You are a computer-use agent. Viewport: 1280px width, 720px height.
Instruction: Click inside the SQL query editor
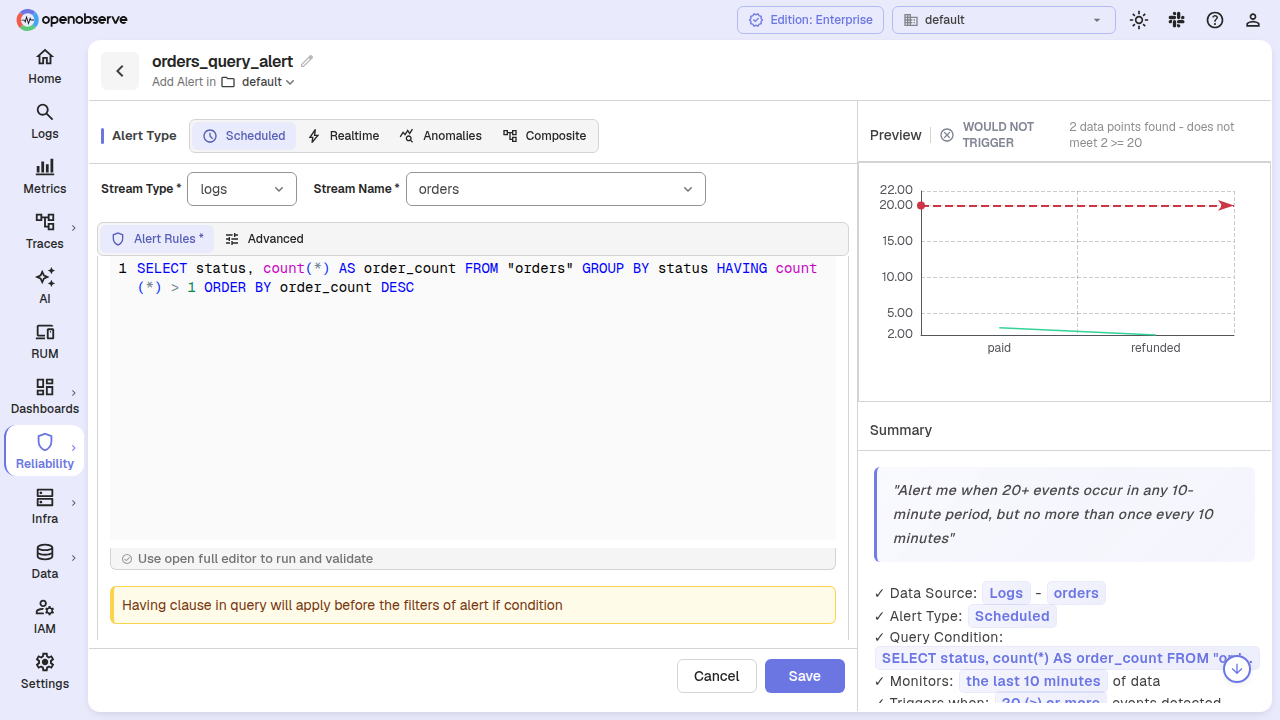473,400
